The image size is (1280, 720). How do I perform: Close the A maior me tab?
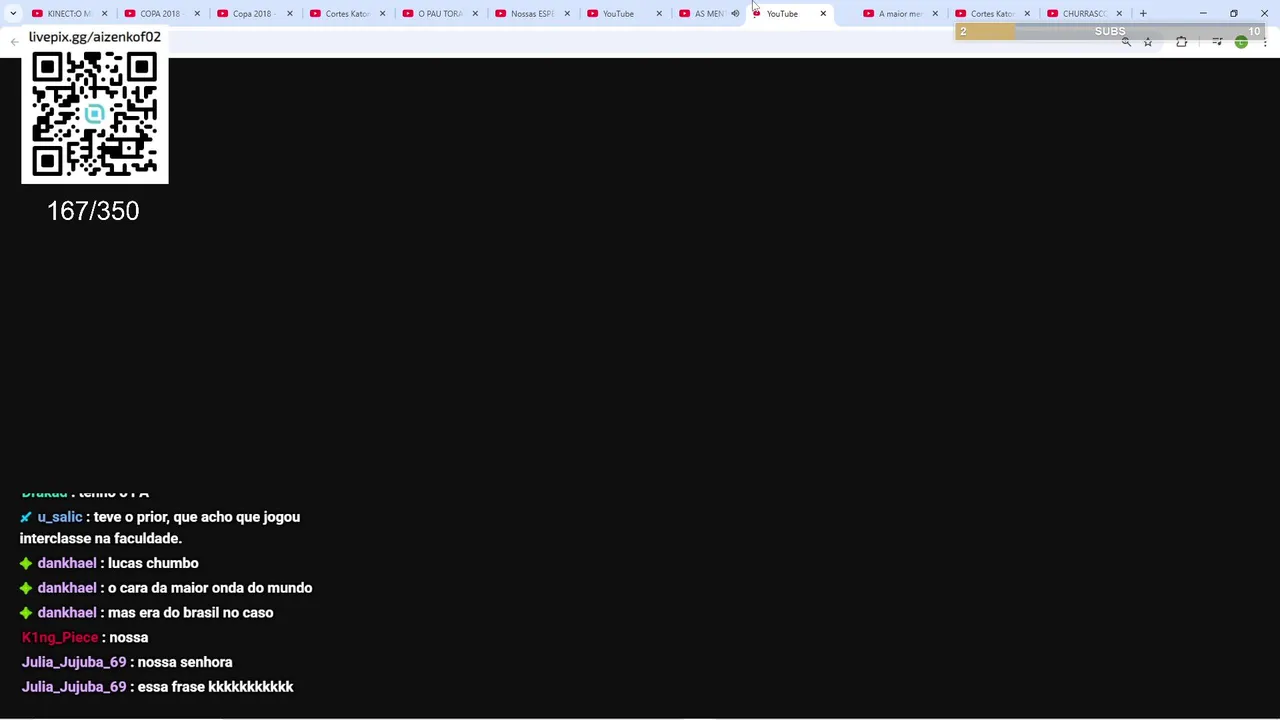(935, 14)
